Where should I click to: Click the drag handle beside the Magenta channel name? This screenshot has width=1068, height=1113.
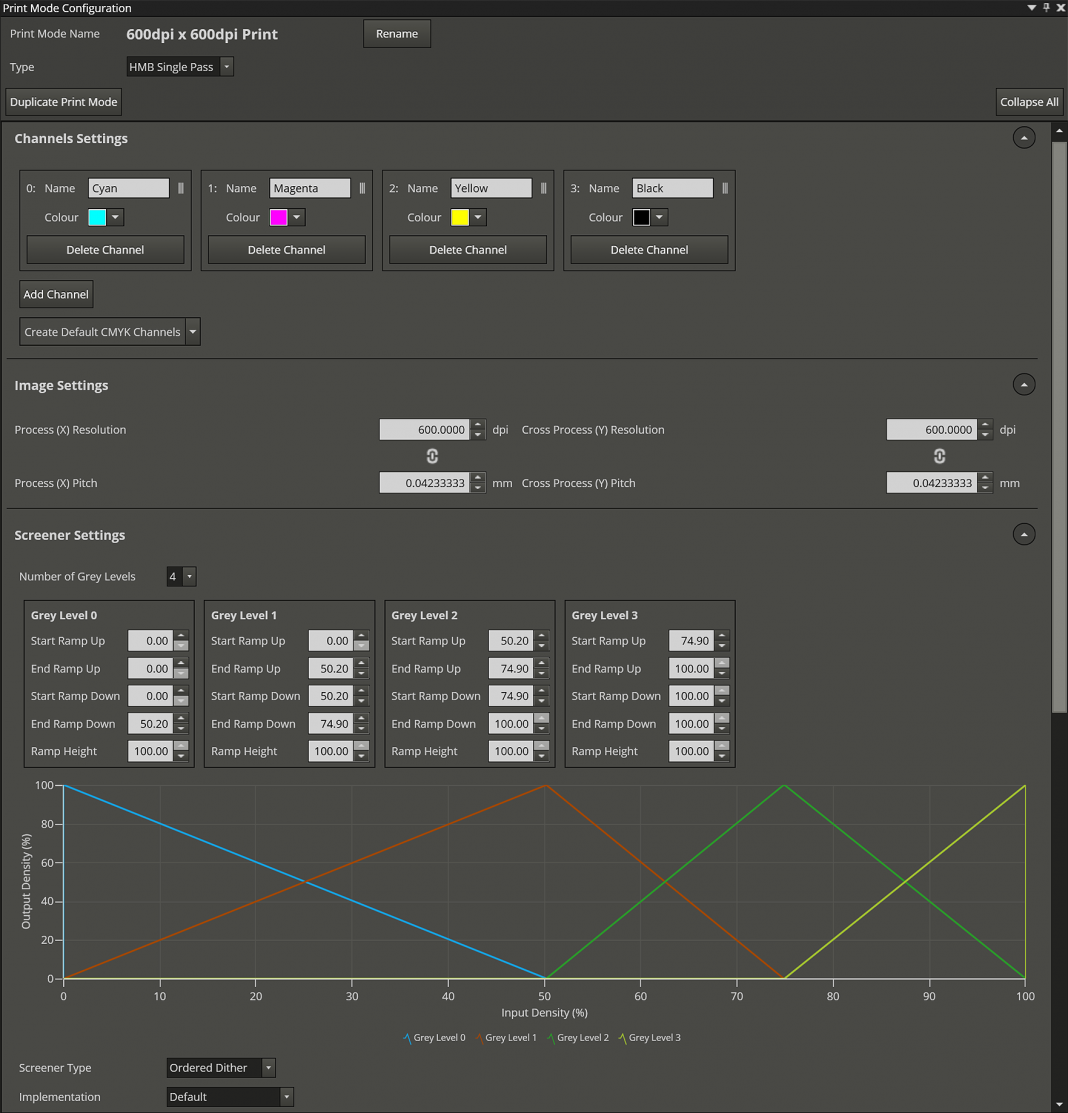pos(361,188)
